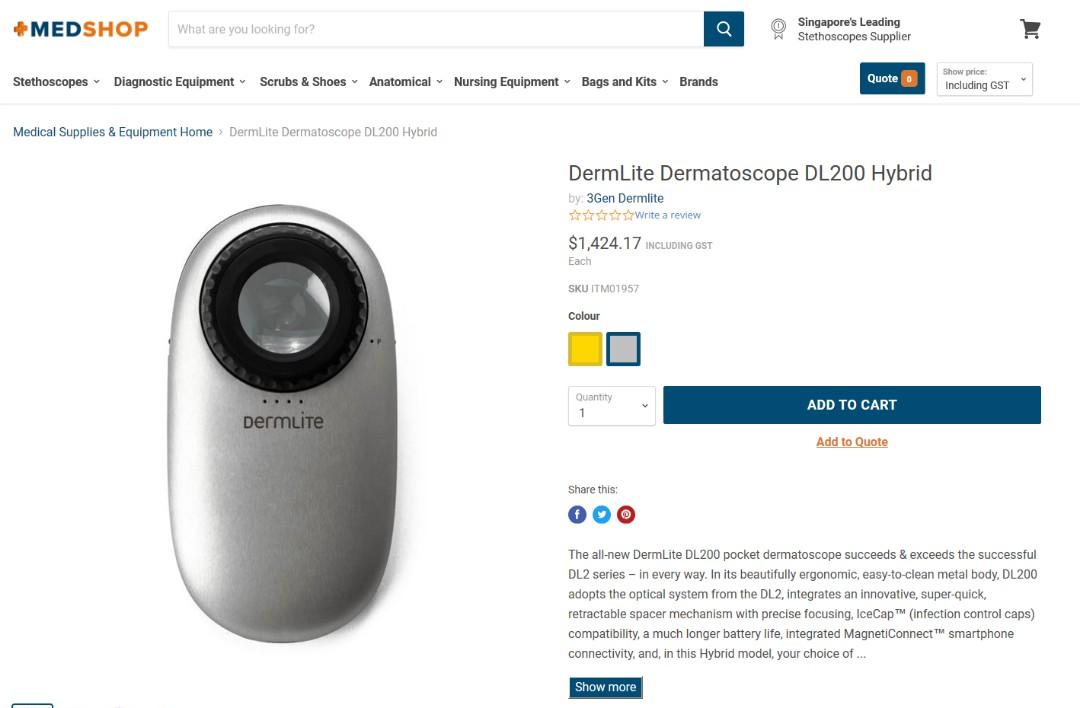Click the Add to Cart button
Screen dimensions: 1080x708
click(852, 404)
